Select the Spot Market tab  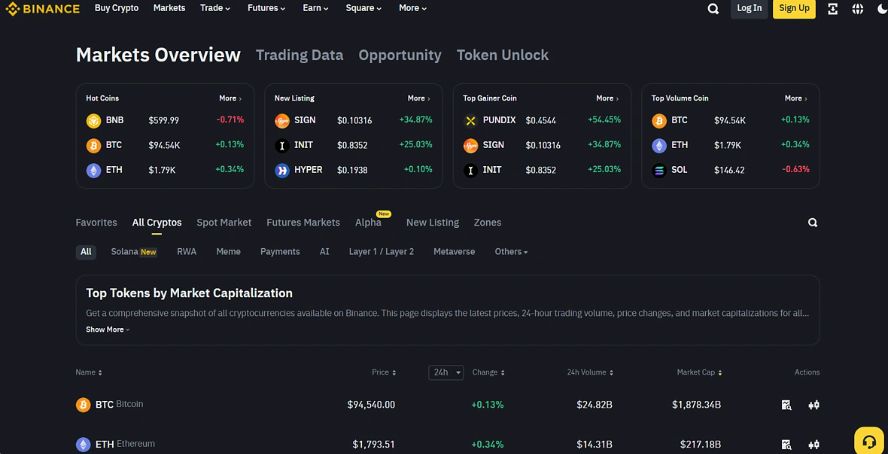[x=224, y=223]
